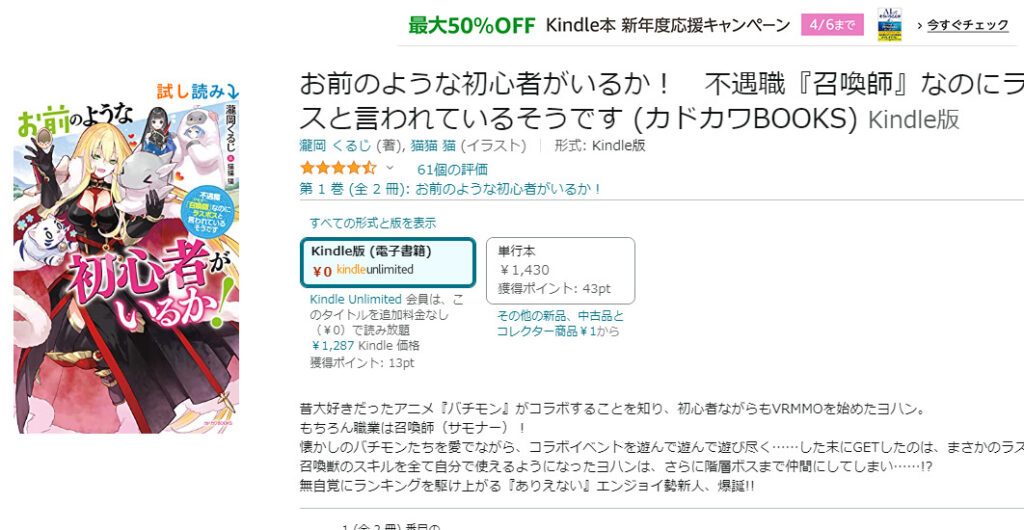Expand すべての形式と版を表示

pyautogui.click(x=372, y=223)
